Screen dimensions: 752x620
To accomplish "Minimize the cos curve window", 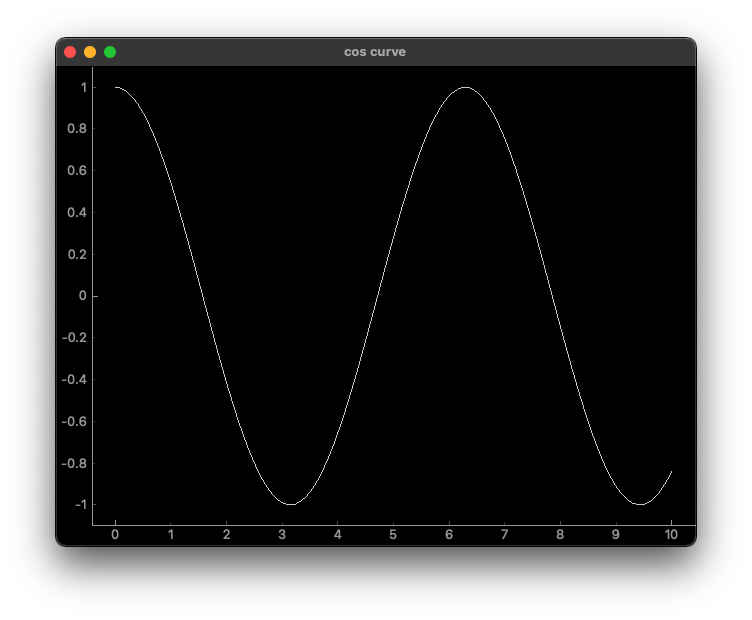I will 90,52.
